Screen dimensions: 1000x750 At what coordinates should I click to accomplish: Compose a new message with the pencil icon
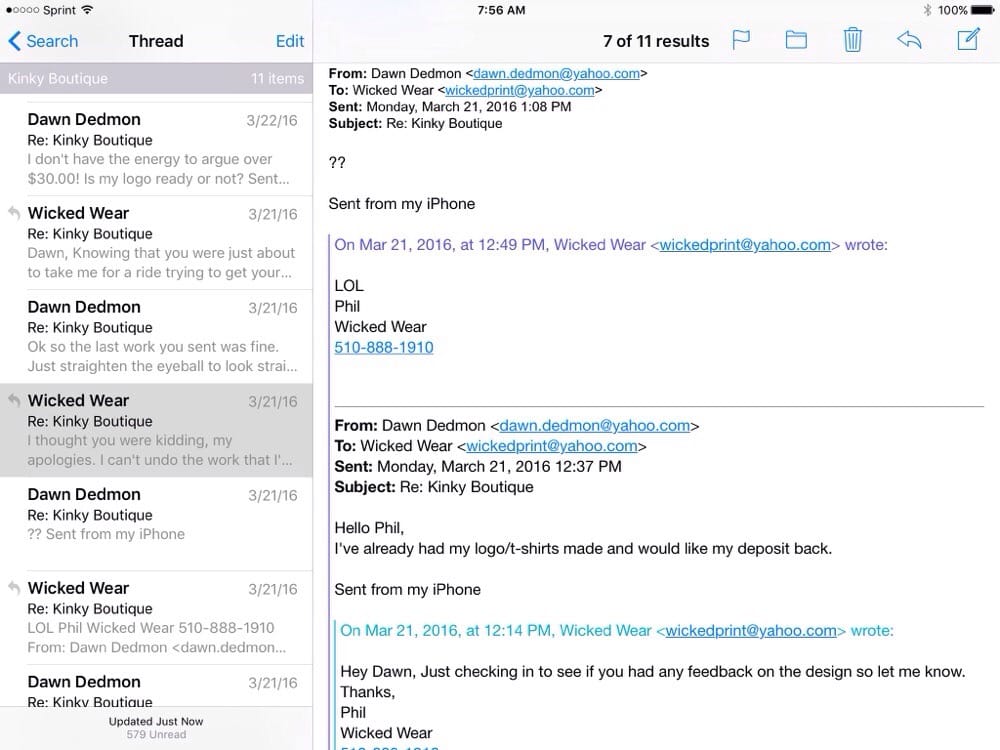tap(968, 40)
